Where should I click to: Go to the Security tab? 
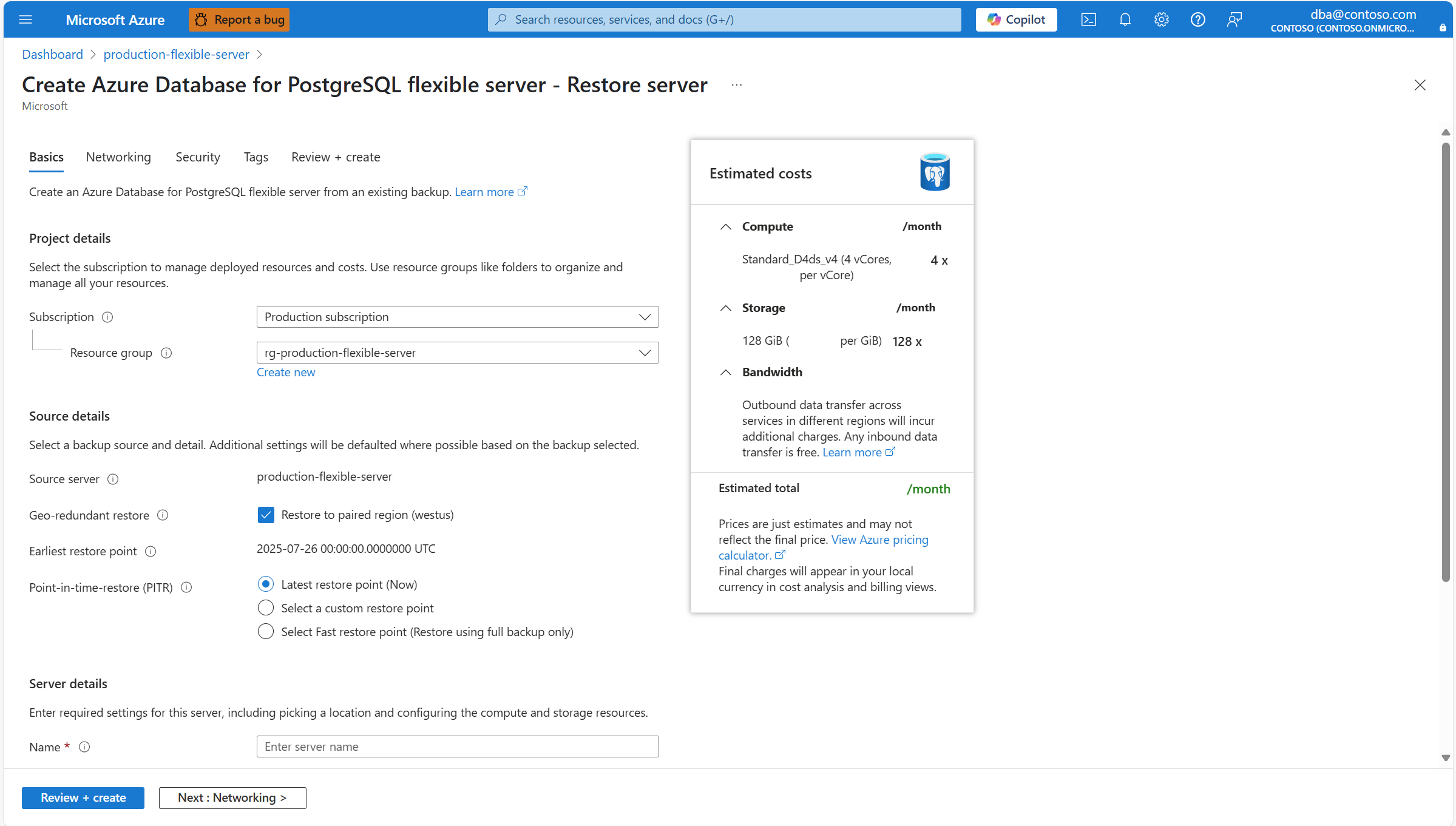point(198,157)
